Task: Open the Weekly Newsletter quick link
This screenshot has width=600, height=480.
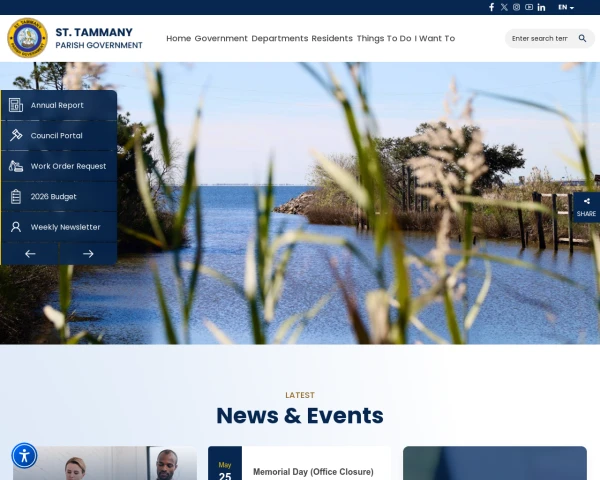Action: tap(59, 227)
